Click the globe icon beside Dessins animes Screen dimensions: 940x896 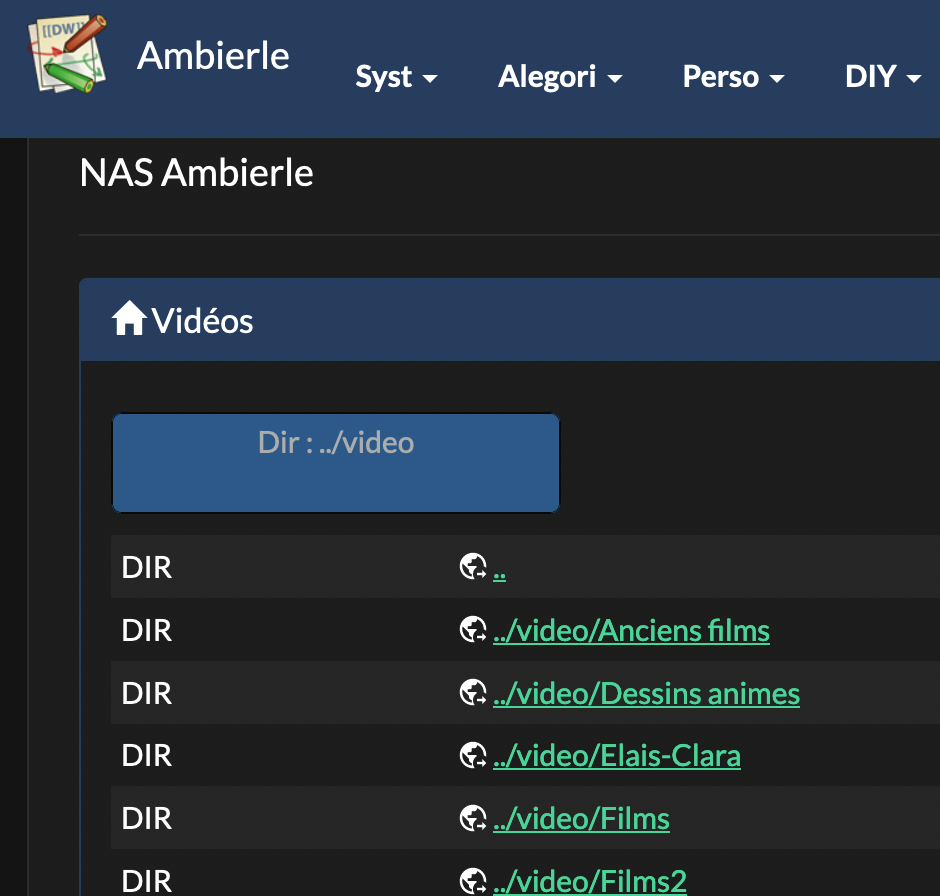point(472,693)
